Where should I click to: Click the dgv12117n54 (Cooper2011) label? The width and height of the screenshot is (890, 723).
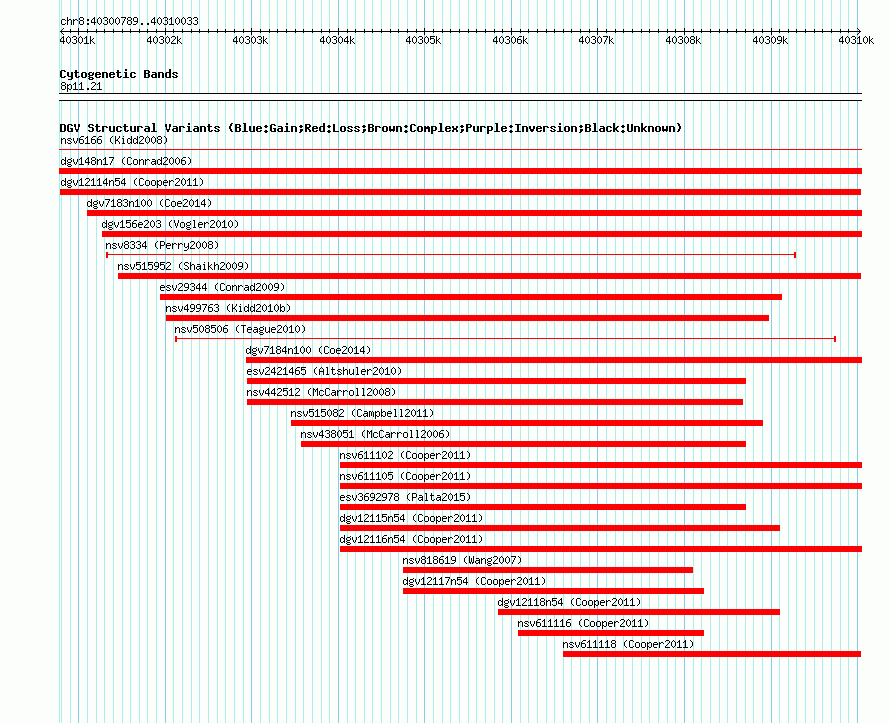(475, 581)
